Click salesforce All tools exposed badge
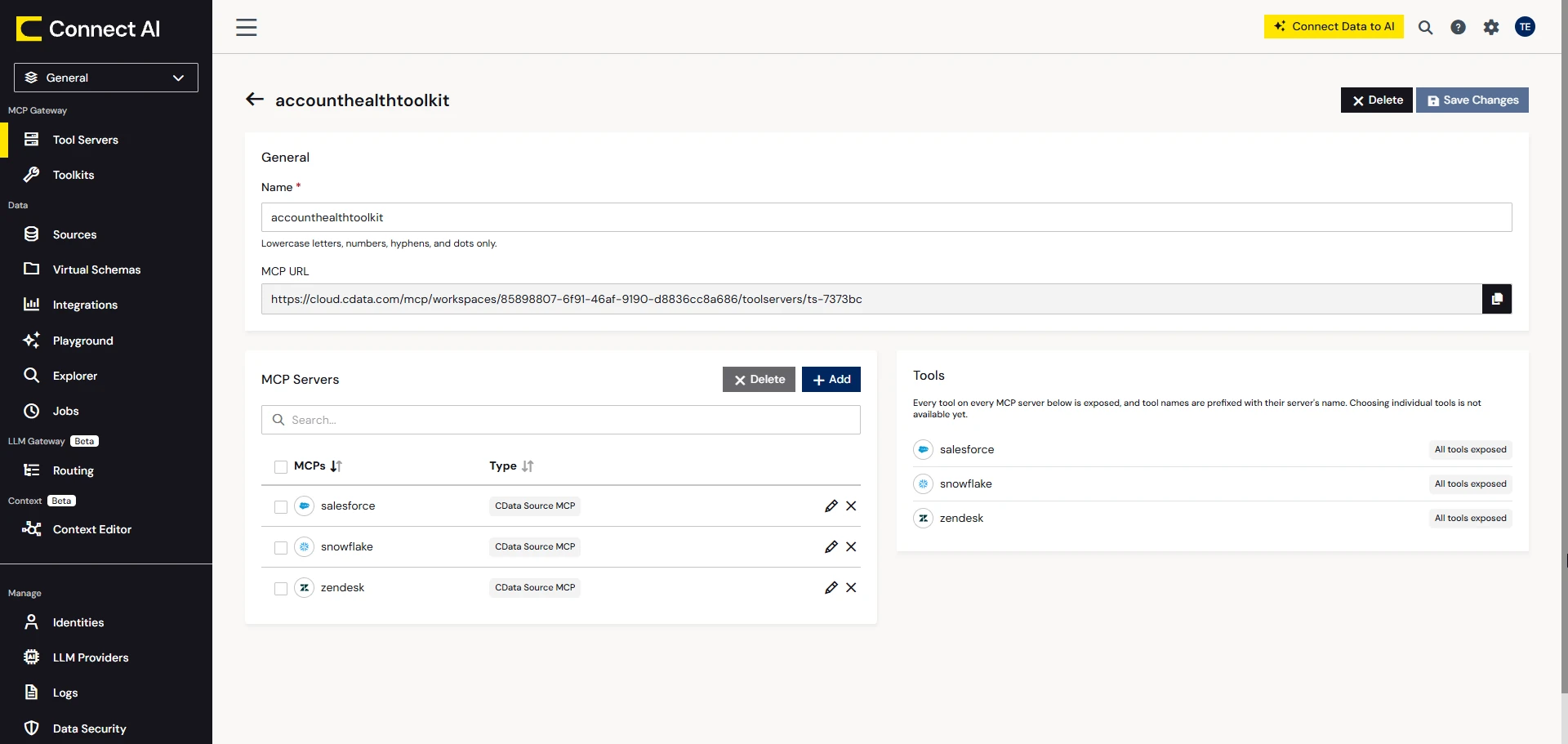This screenshot has width=1568, height=744. click(x=1470, y=449)
